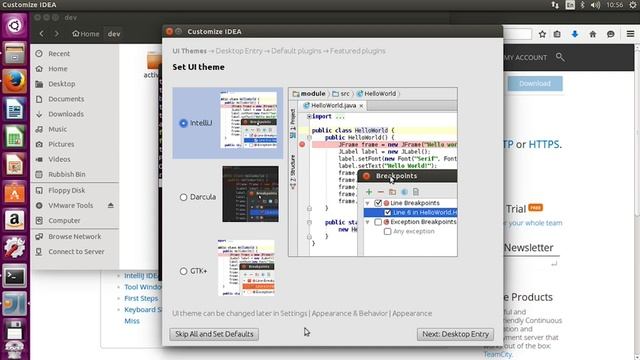The image size is (640, 360).
Task: Open Firefox hamburger menu
Action: (x=630, y=34)
